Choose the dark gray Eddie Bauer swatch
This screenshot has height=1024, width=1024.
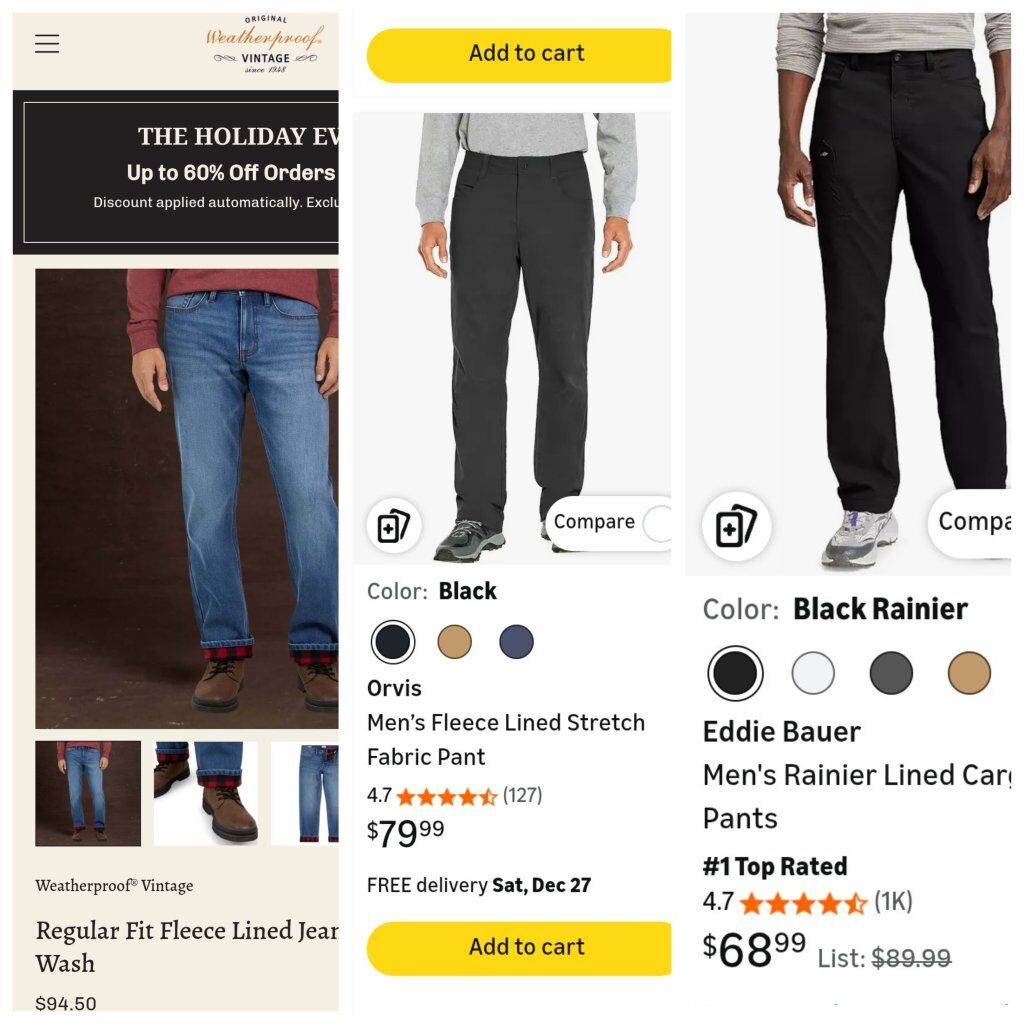coord(891,673)
